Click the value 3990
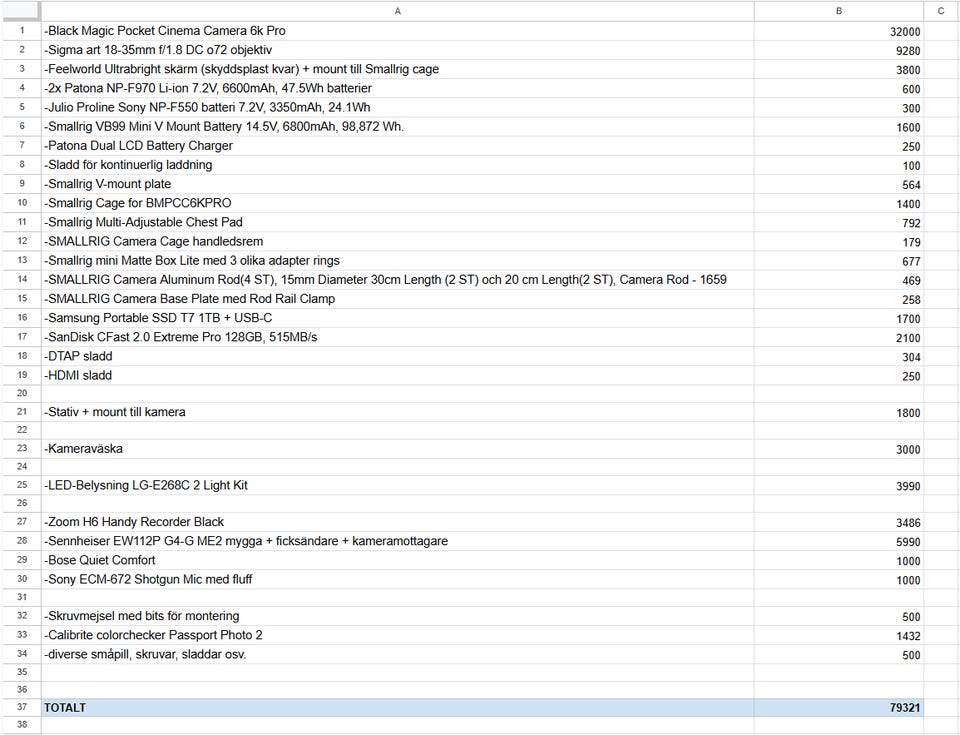Image resolution: width=960 pixels, height=735 pixels. (x=908, y=486)
